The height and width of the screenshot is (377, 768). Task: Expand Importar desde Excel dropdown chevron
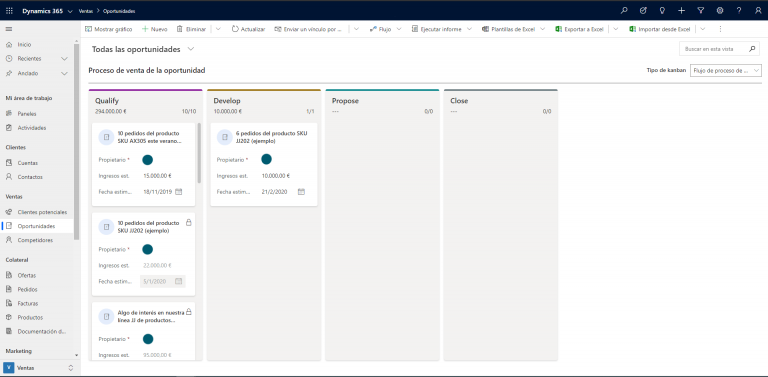point(703,29)
